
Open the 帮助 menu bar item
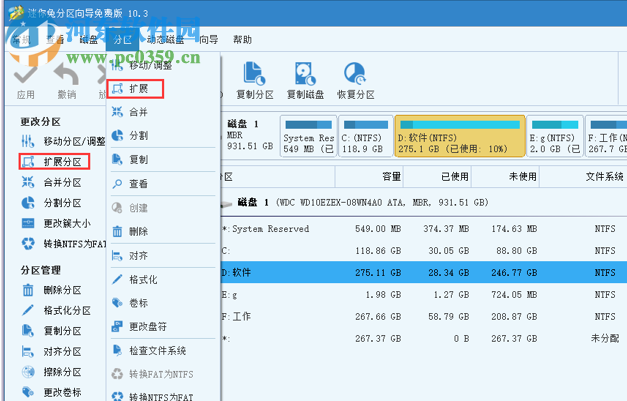[242, 40]
